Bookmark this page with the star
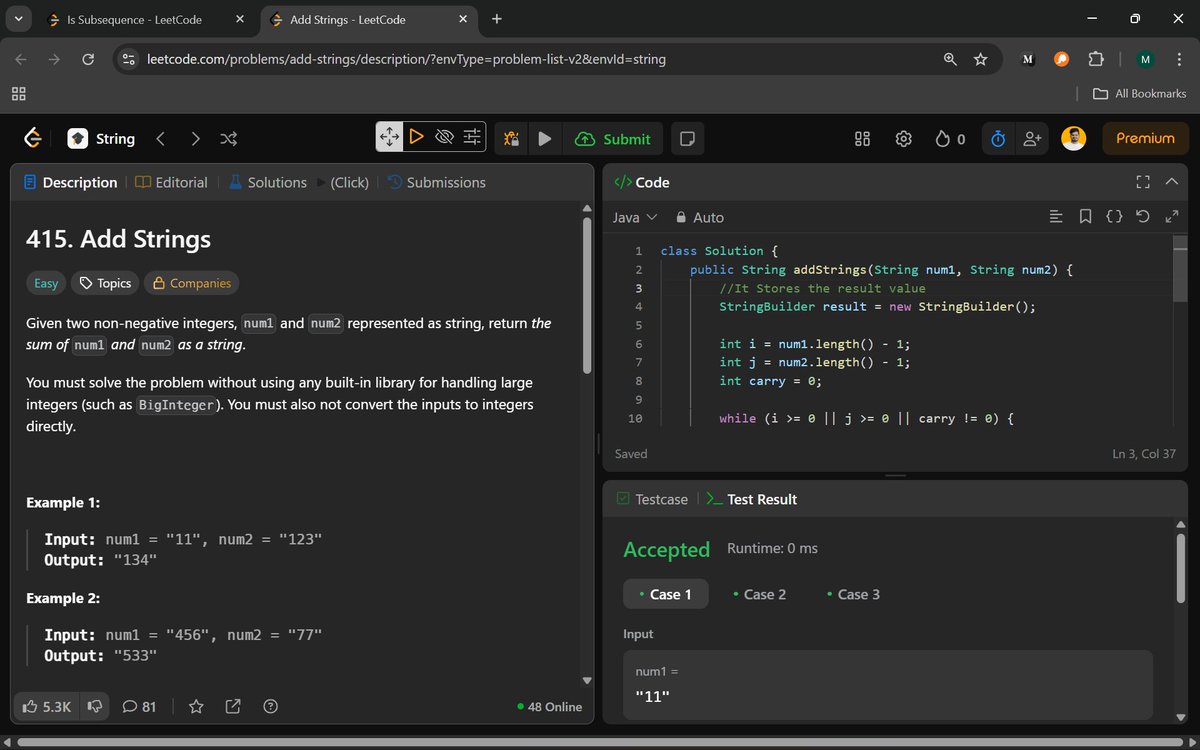Viewport: 1200px width, 750px height. coord(980,59)
